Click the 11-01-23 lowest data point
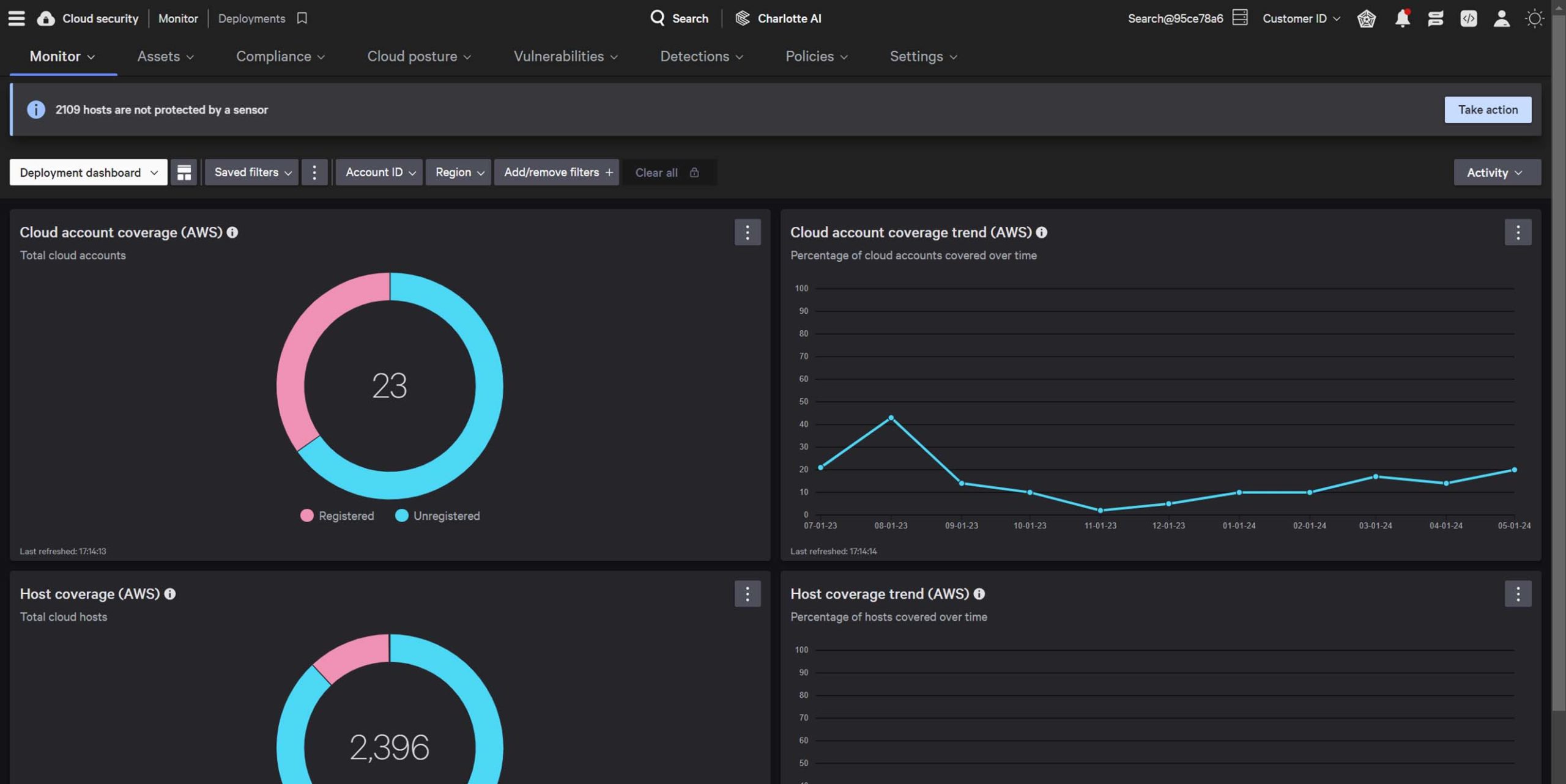The height and width of the screenshot is (784, 1566). 1100,510
